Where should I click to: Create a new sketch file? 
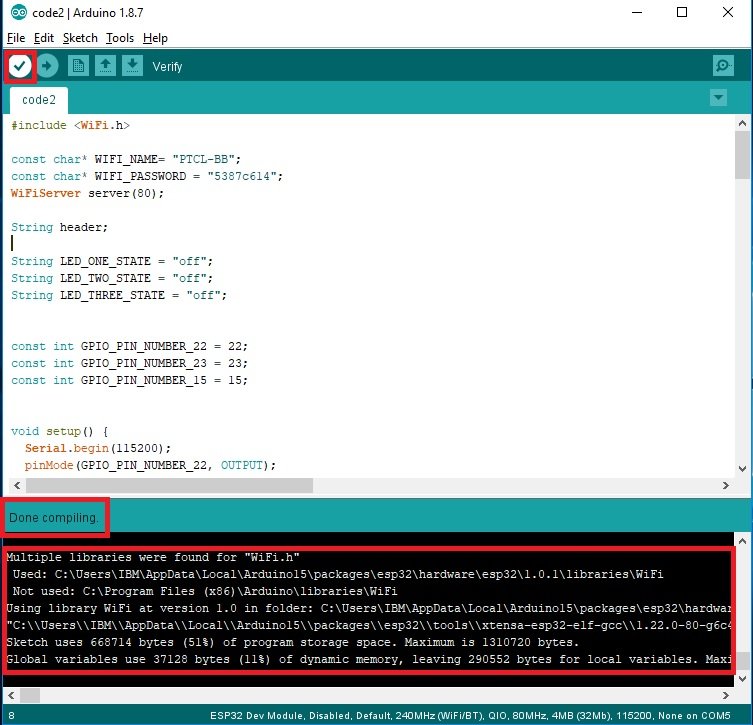tap(78, 66)
